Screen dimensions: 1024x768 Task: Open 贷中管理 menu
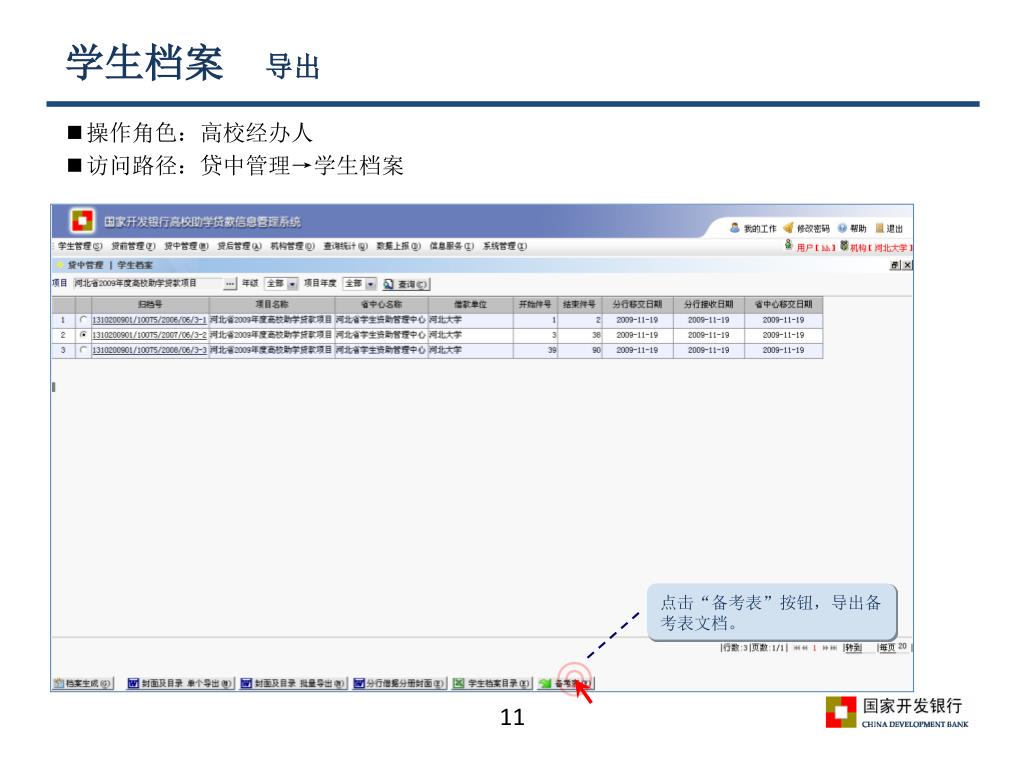(186, 246)
